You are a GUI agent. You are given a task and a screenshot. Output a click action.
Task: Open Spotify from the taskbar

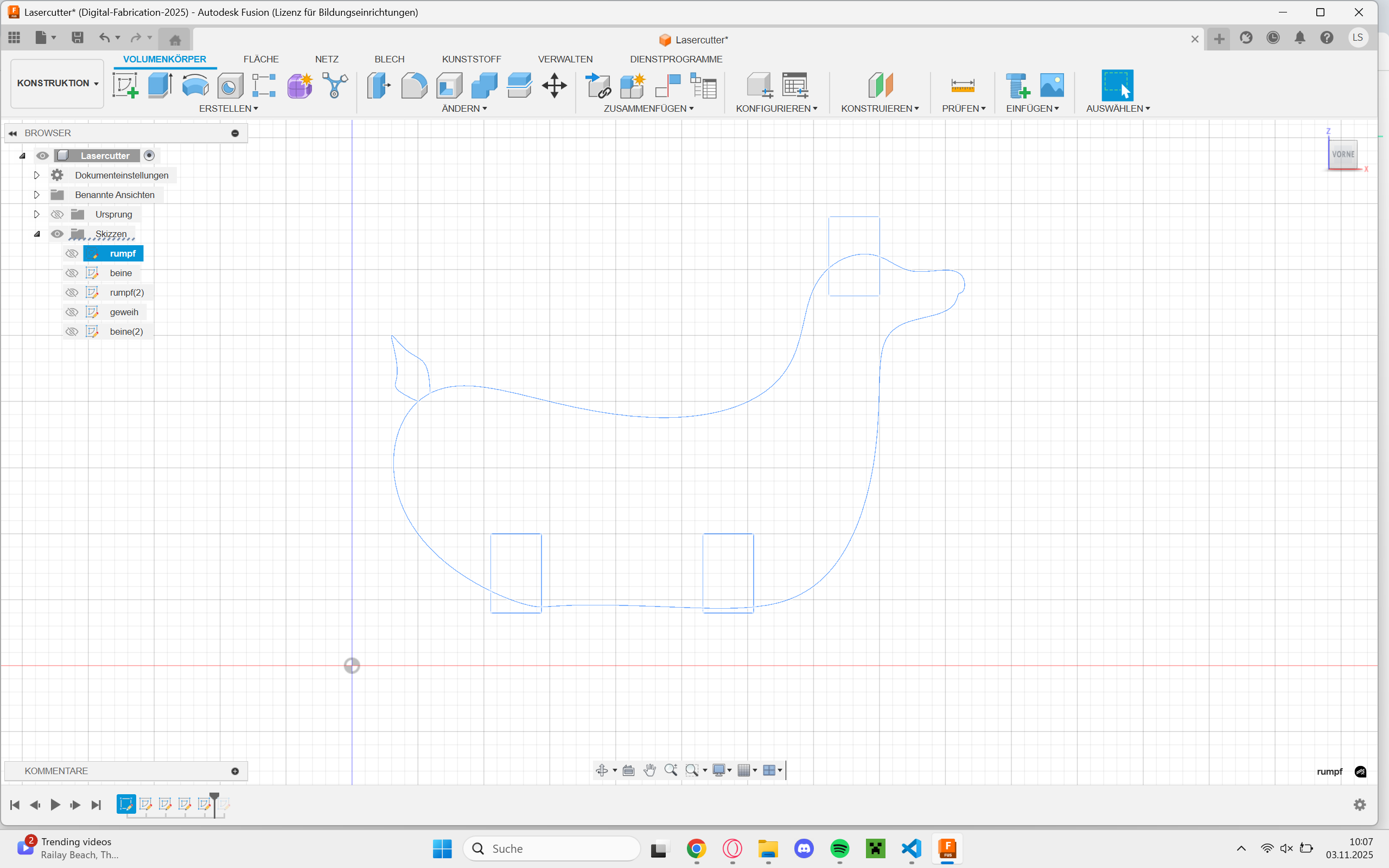coord(839,848)
